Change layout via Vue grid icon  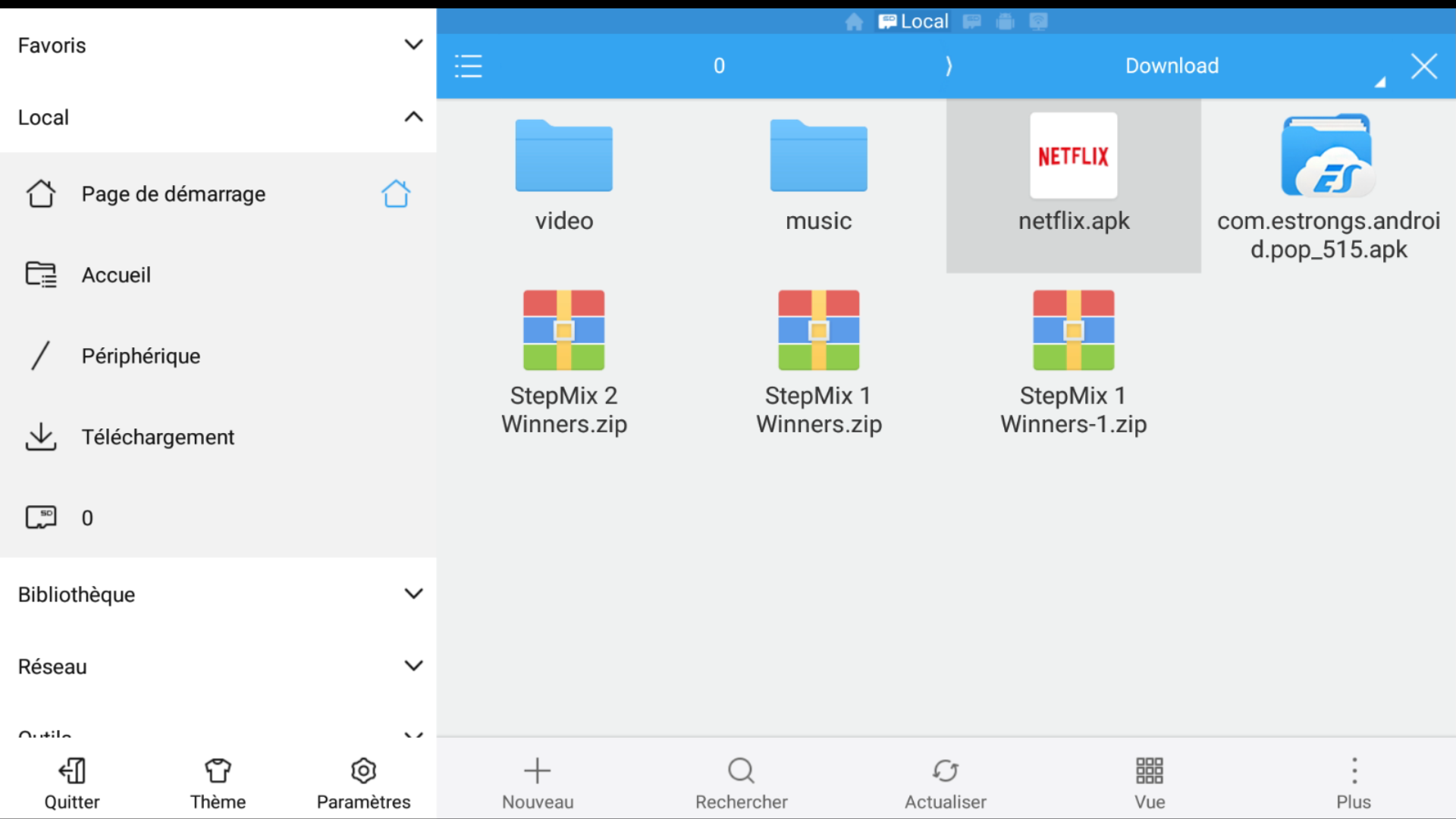point(1150,770)
